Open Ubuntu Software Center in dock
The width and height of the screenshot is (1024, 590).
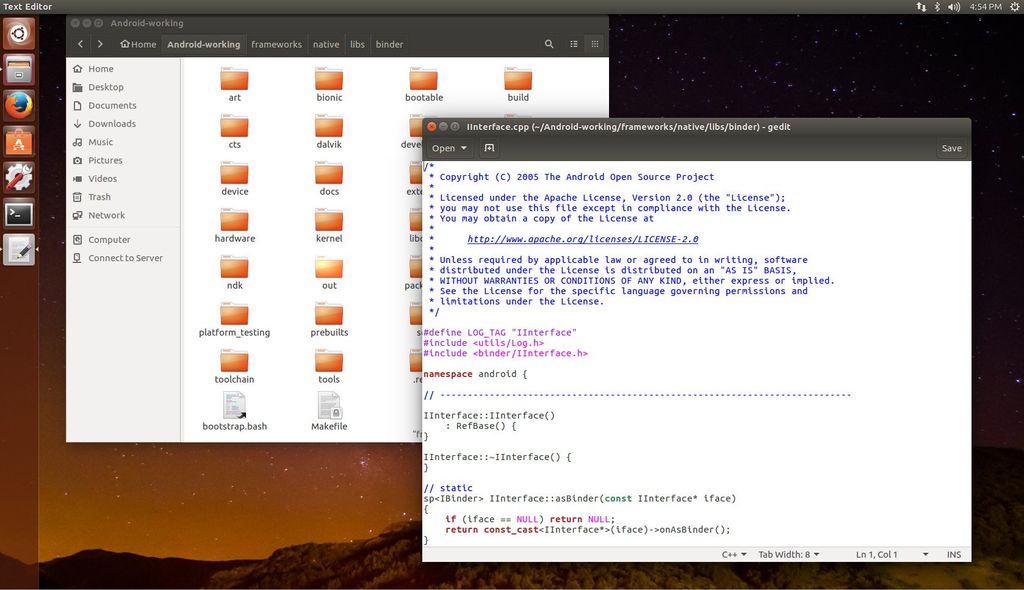[19, 142]
